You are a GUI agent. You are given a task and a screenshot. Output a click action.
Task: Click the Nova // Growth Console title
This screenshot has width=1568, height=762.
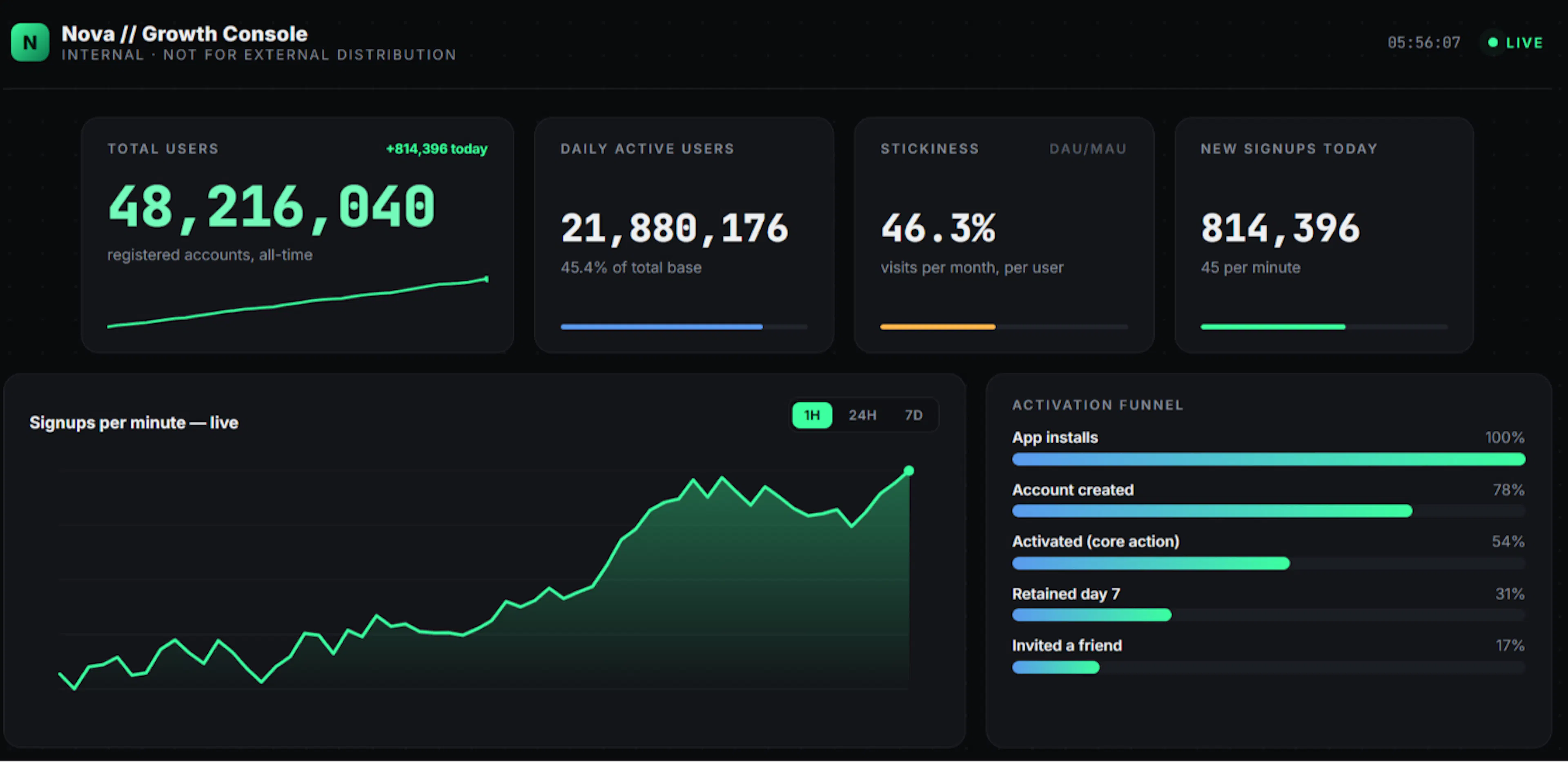[185, 34]
